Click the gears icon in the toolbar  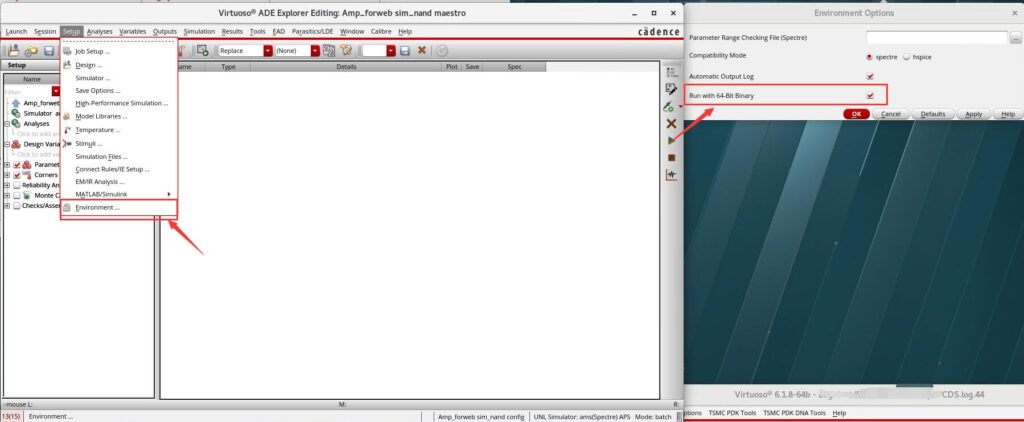tap(31, 51)
